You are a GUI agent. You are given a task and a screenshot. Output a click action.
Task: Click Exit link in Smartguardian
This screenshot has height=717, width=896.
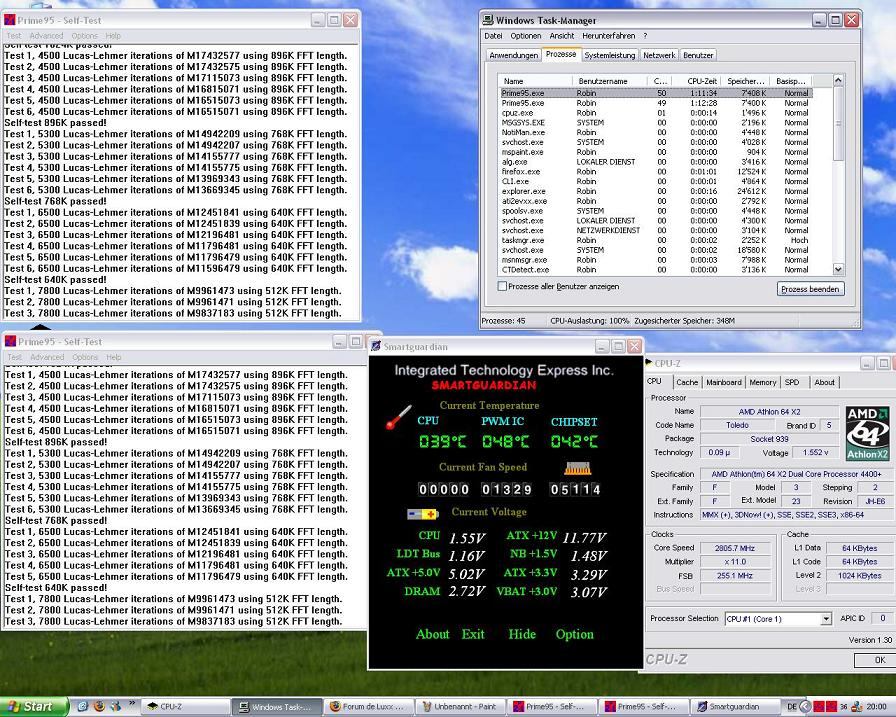[x=473, y=634]
